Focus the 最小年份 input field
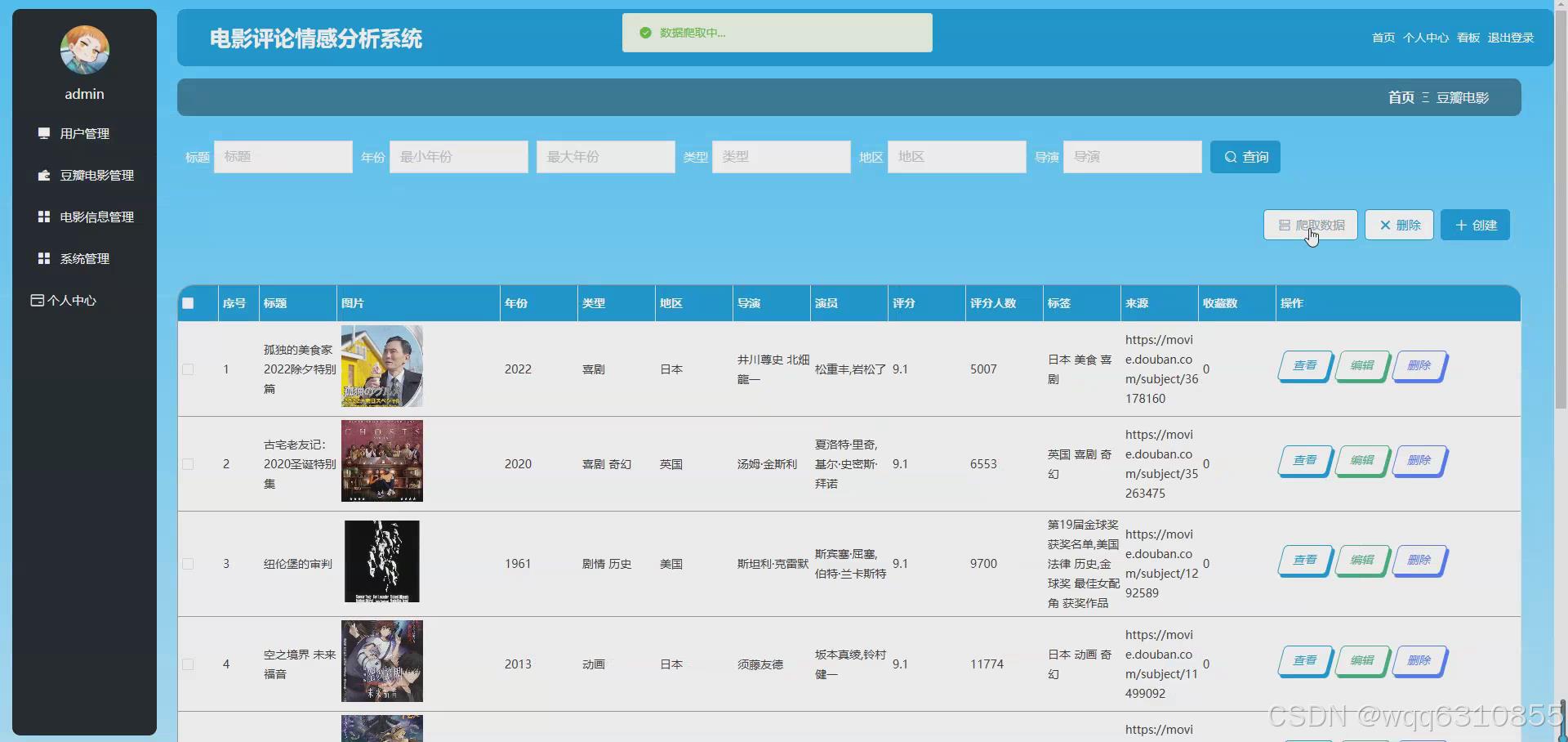The height and width of the screenshot is (742, 1568). coord(459,157)
